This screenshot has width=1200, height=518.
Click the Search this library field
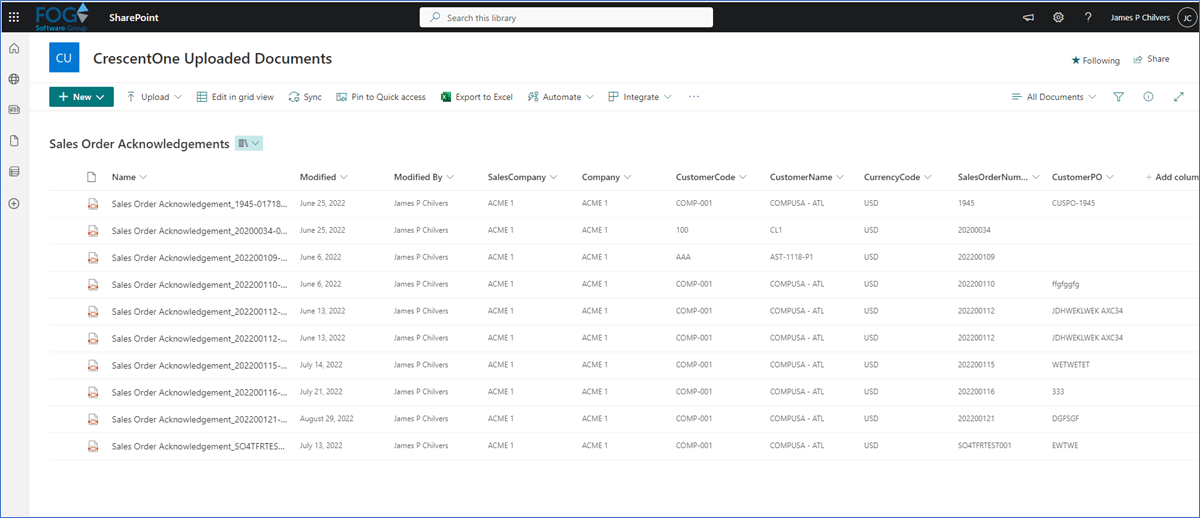pyautogui.click(x=566, y=17)
